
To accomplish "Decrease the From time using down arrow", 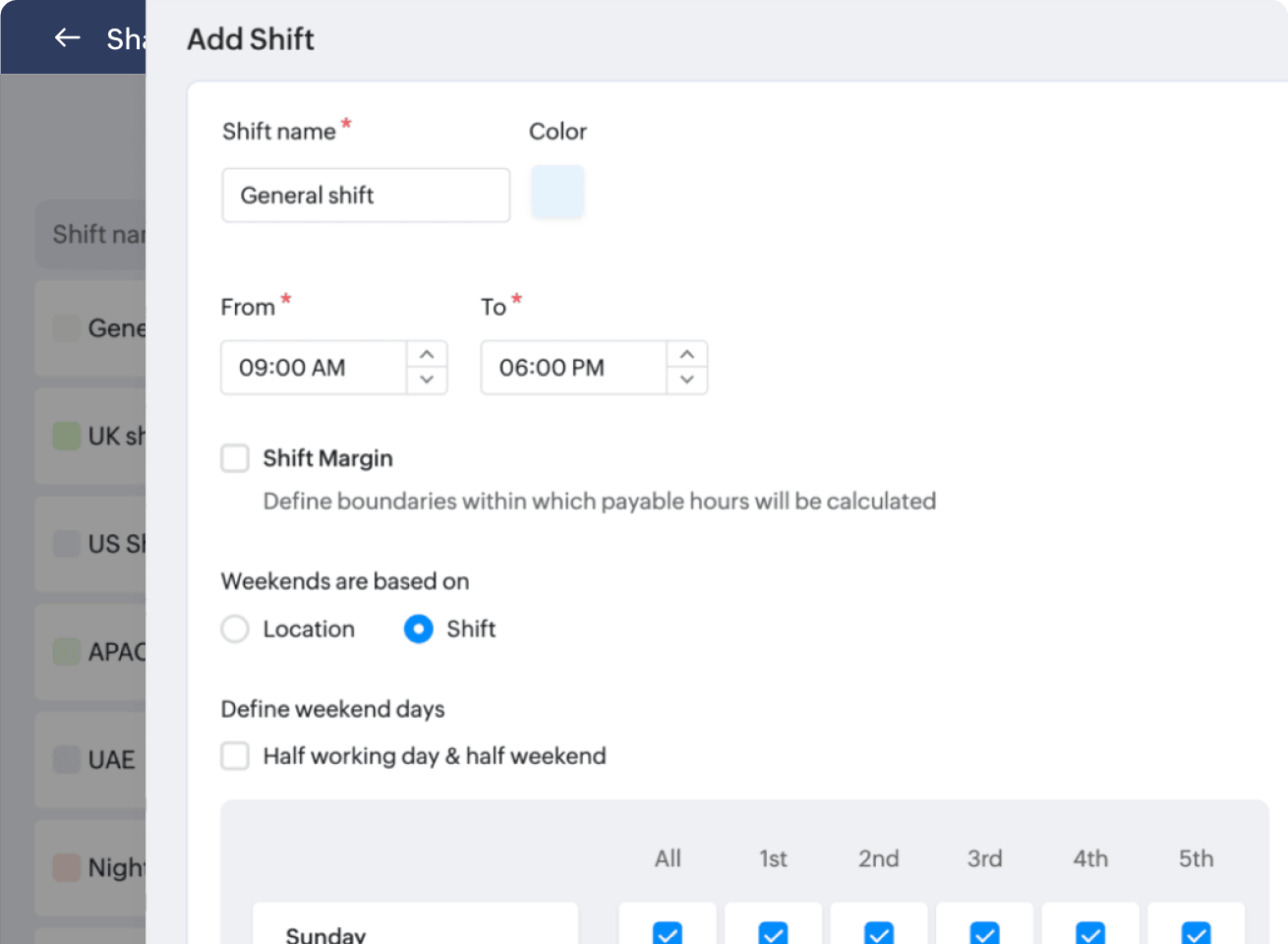I will (427, 380).
